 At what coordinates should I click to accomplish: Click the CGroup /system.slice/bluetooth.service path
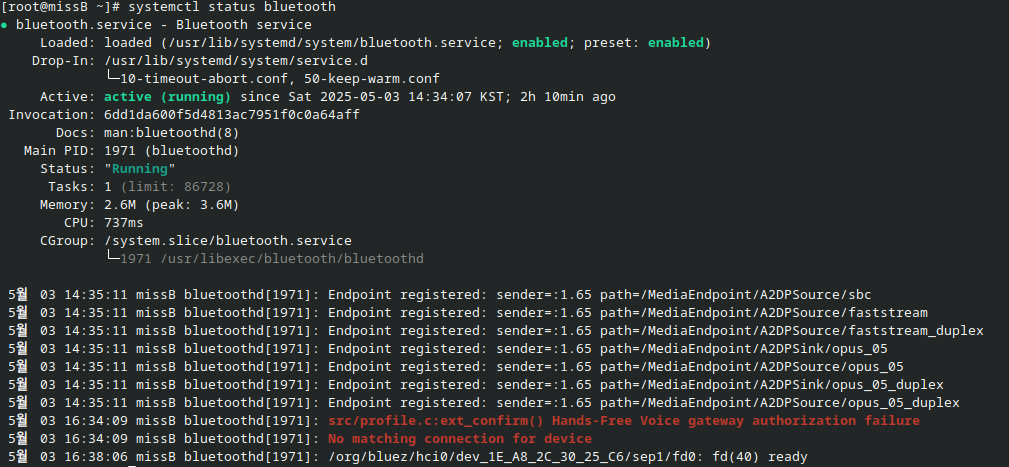228,241
